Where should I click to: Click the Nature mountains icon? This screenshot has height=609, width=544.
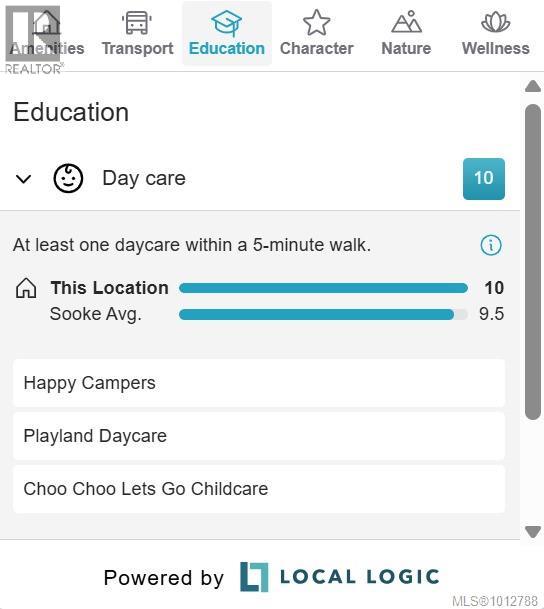[406, 22]
